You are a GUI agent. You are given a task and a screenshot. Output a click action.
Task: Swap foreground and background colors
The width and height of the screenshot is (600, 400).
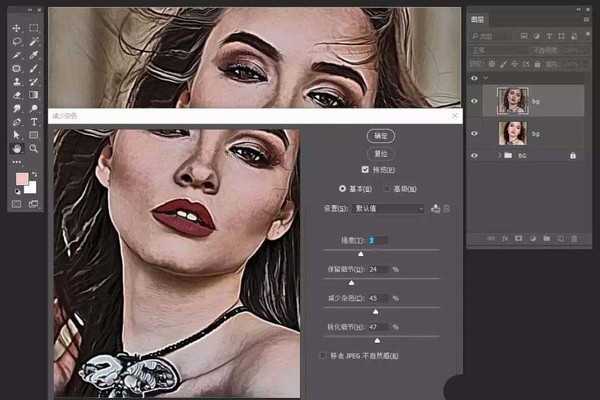tap(34, 175)
